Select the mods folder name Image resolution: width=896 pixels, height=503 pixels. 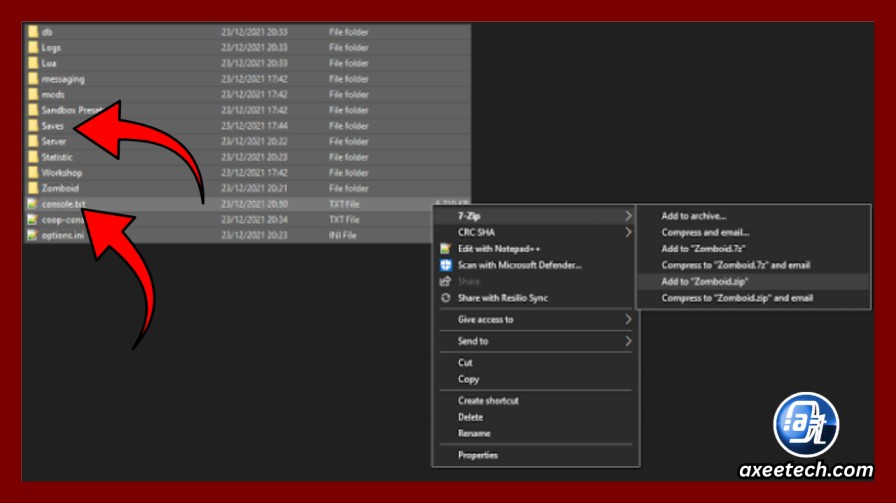53,94
